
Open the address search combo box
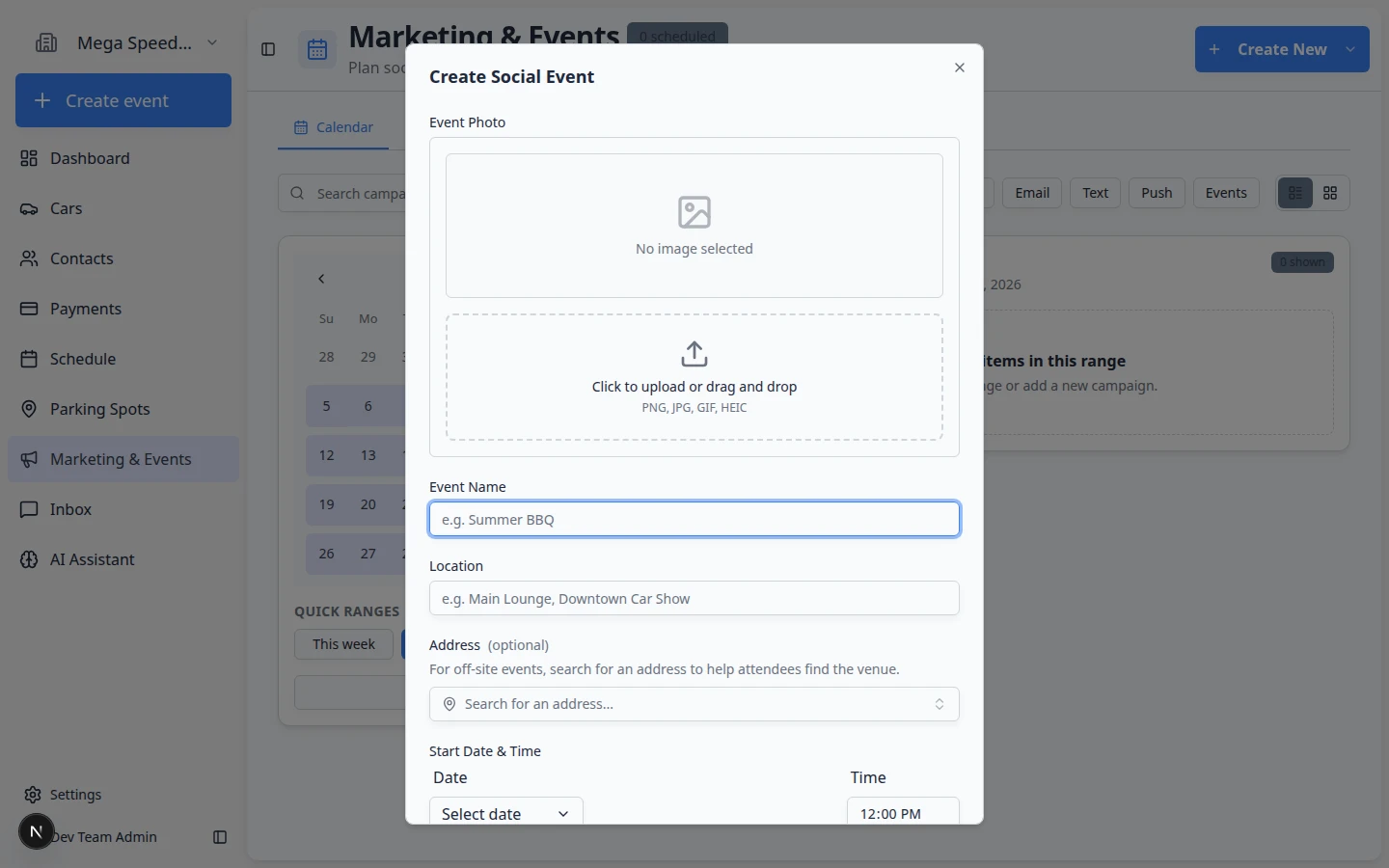(694, 704)
